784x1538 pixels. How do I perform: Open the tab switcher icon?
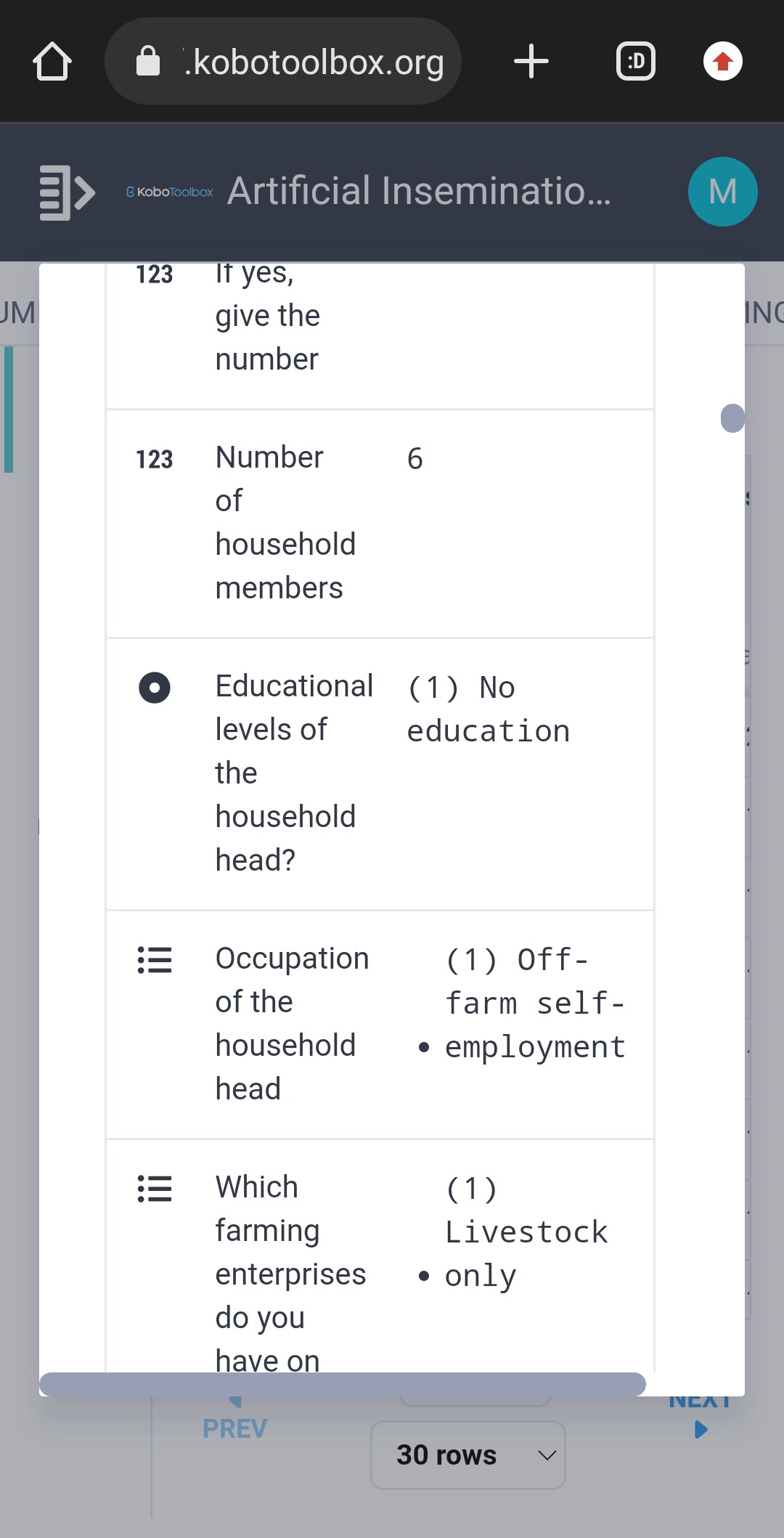tap(635, 62)
